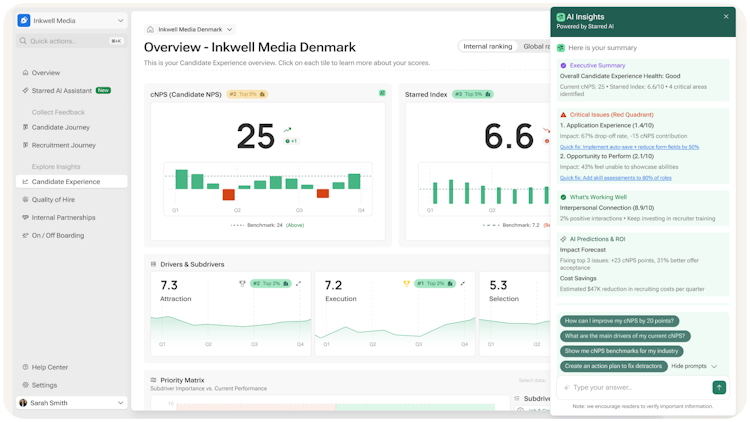This screenshot has height=422, width=750.
Task: Expand the Sarah Smith account menu
Action: click(121, 403)
